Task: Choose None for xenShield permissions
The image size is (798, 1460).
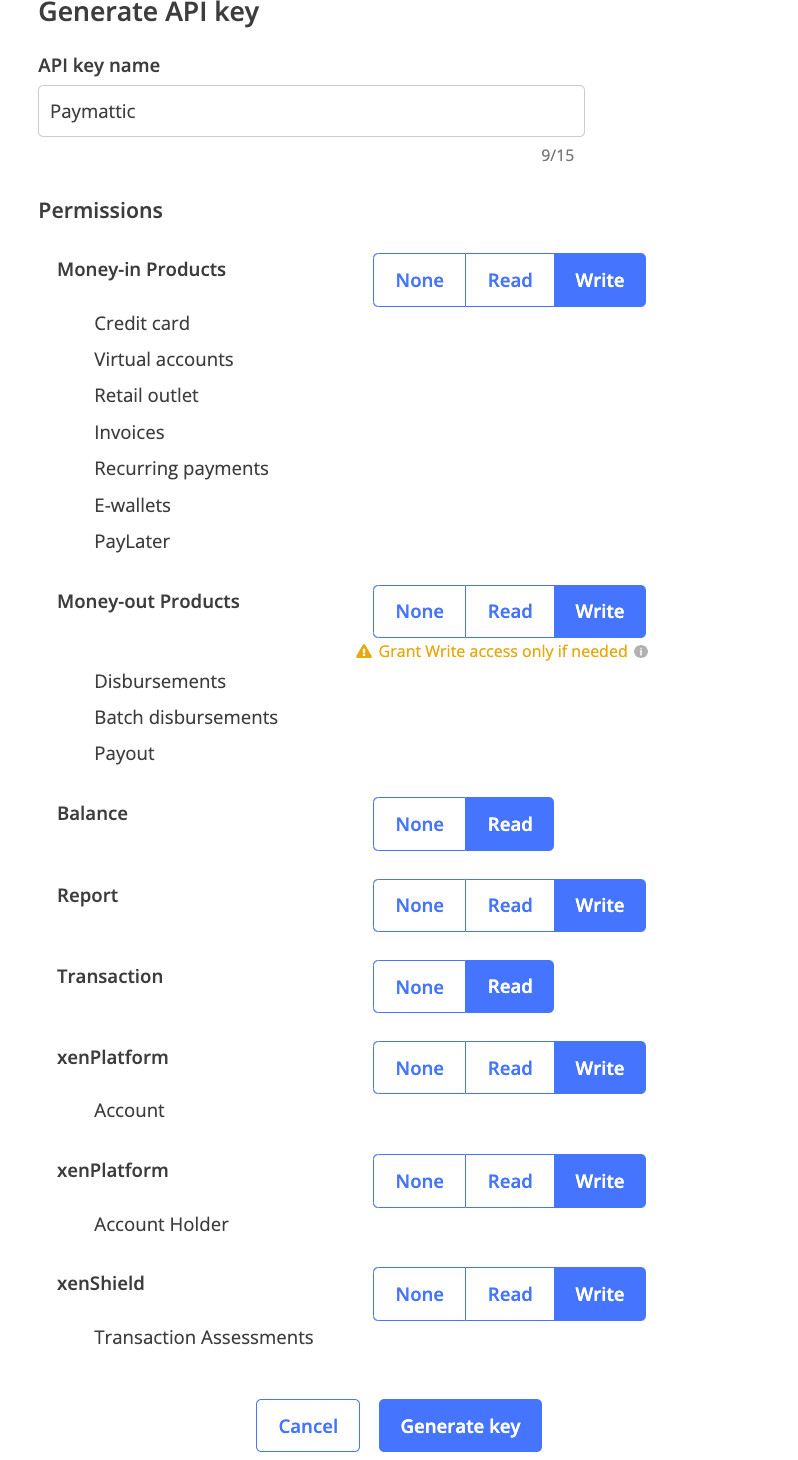Action: 419,1294
